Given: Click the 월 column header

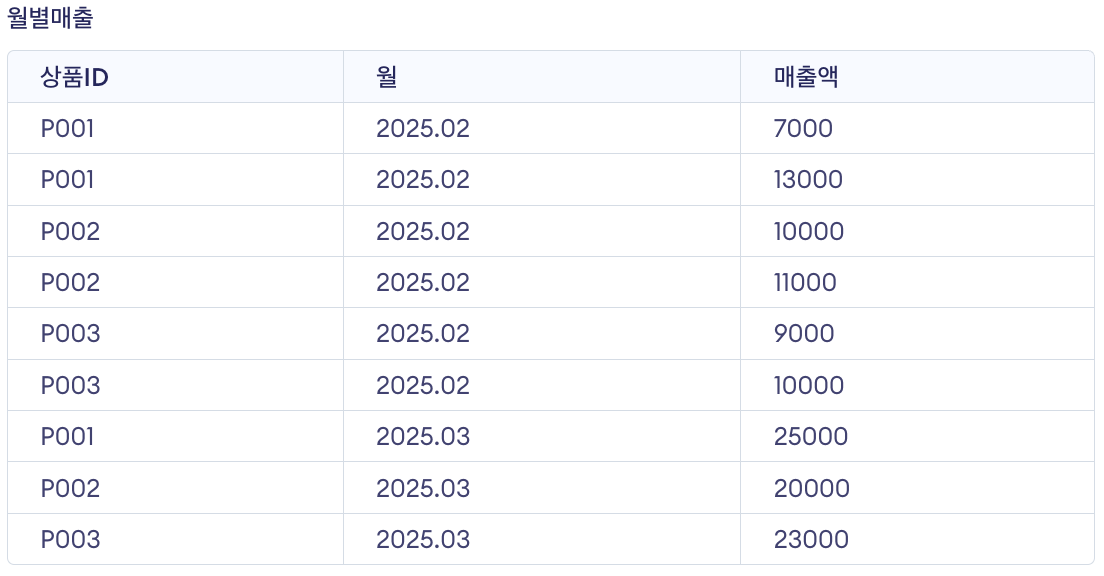Looking at the screenshot, I should 541,77.
